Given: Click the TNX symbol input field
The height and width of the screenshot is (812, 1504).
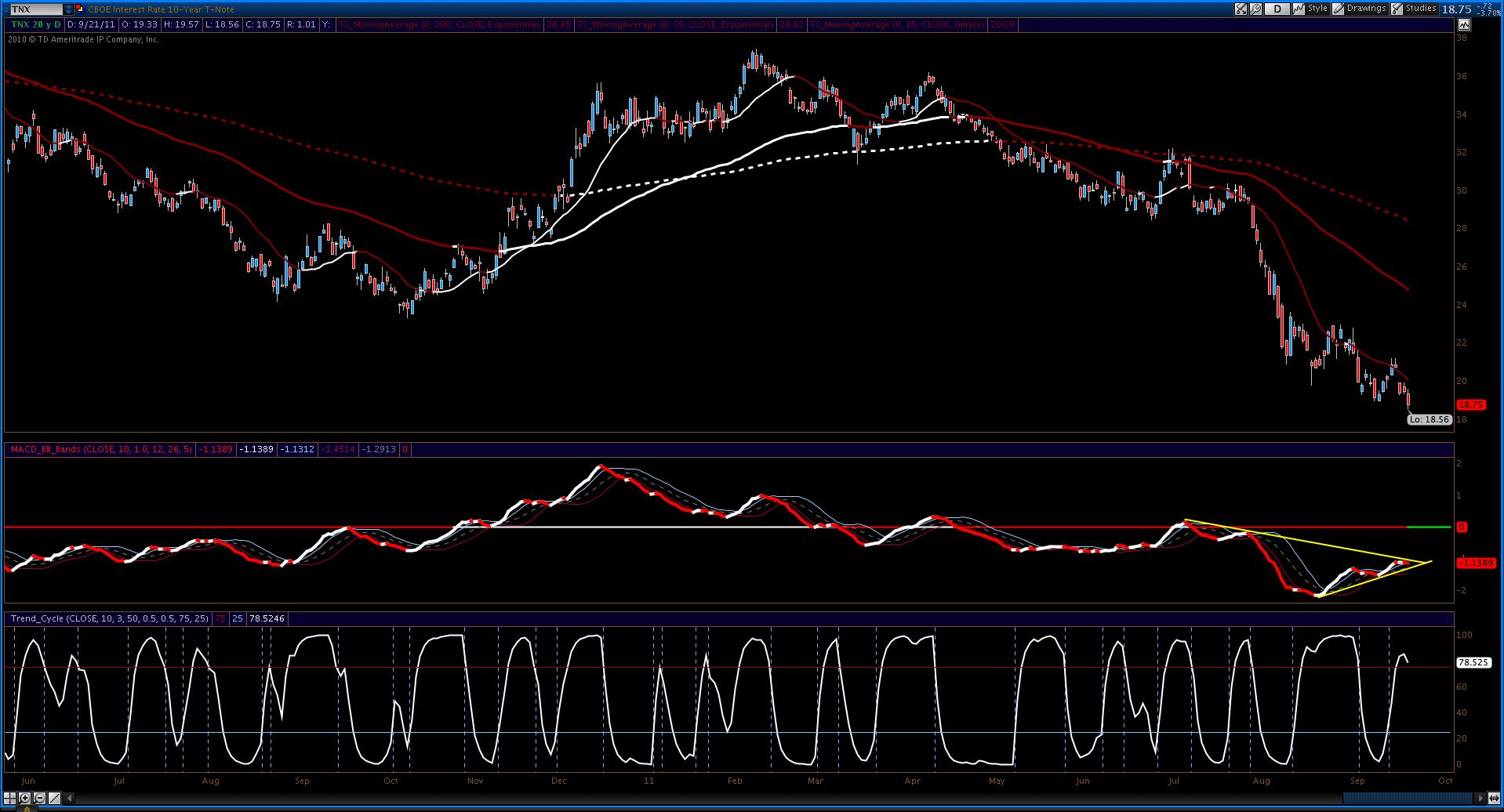Looking at the screenshot, I should [36, 9].
